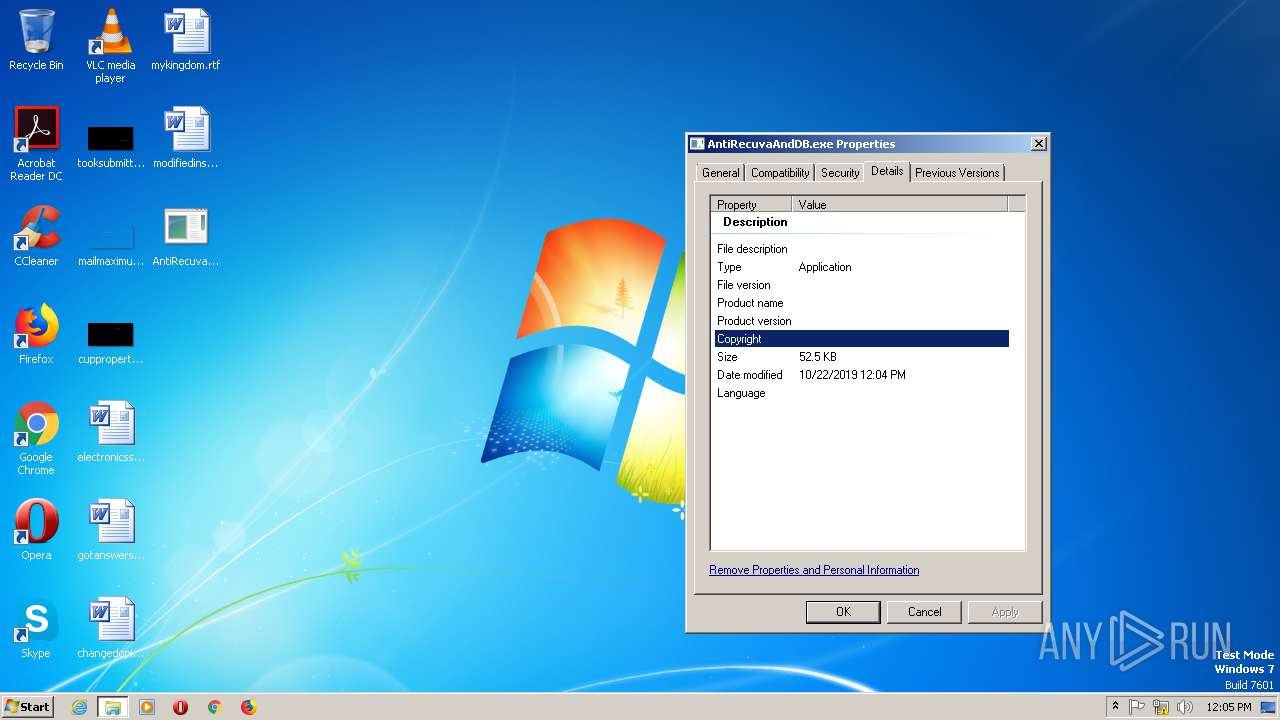This screenshot has height=720, width=1280.
Task: Open the Start menu
Action: (28, 707)
